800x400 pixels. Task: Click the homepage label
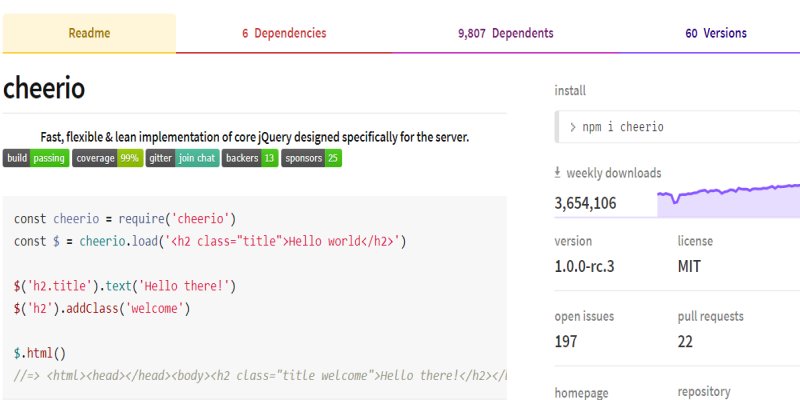(581, 393)
